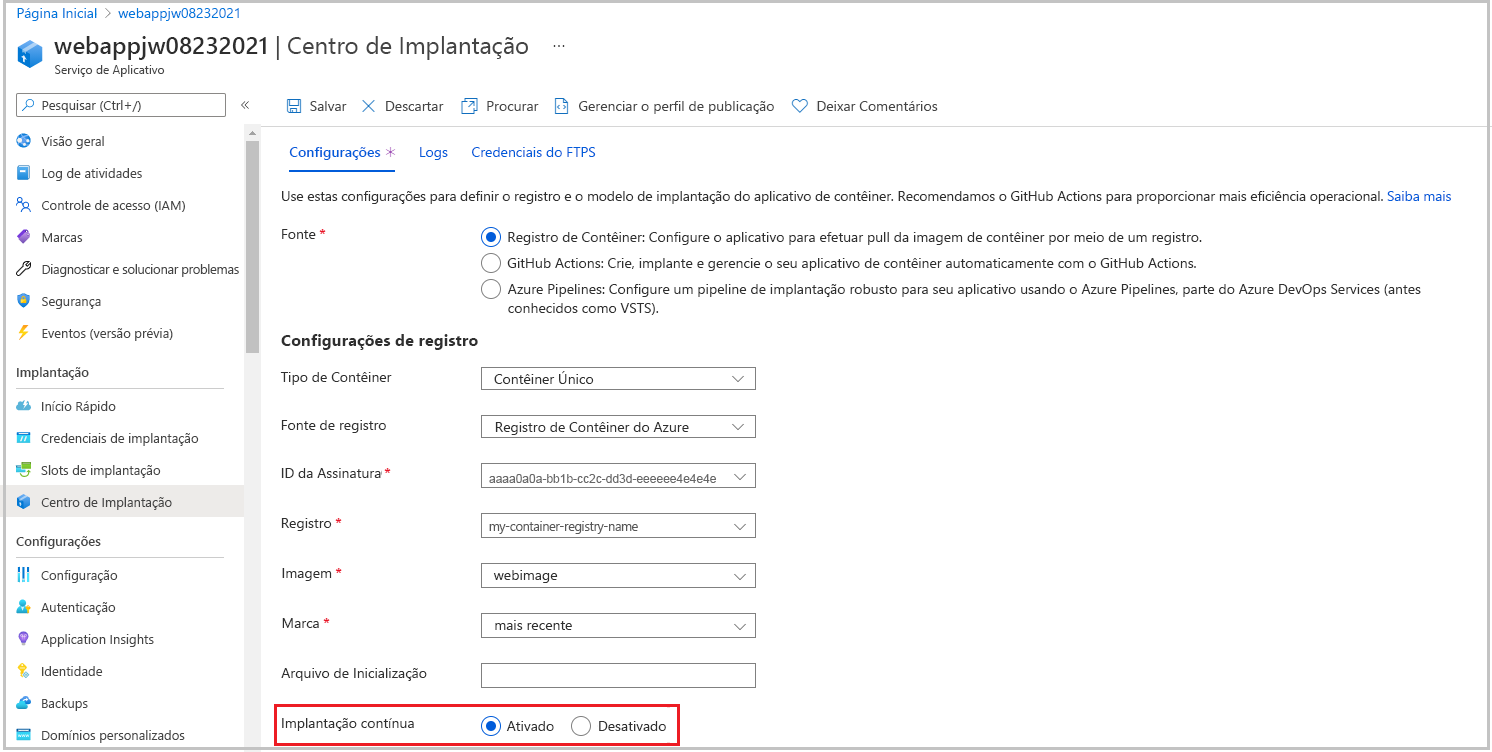Screen dimensions: 1492x752
Task: Click the Arquivo de Inicialização text field
Action: coord(618,675)
